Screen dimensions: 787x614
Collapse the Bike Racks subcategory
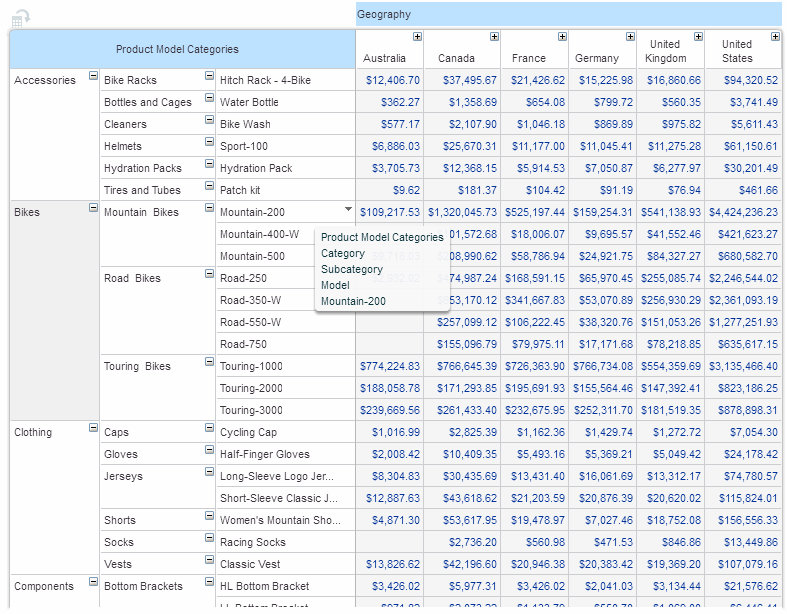coord(209,76)
